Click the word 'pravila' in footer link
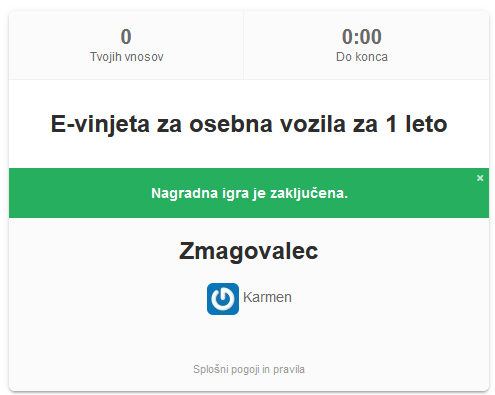The image size is (495, 395). [289, 369]
